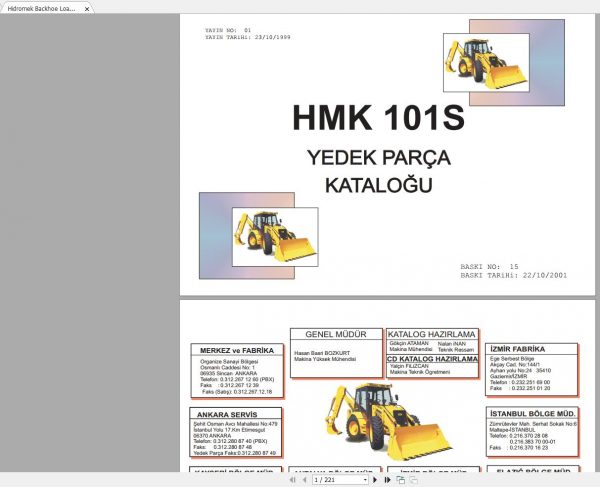
Task: Click the large central backhoe image on page two
Action: point(388,421)
